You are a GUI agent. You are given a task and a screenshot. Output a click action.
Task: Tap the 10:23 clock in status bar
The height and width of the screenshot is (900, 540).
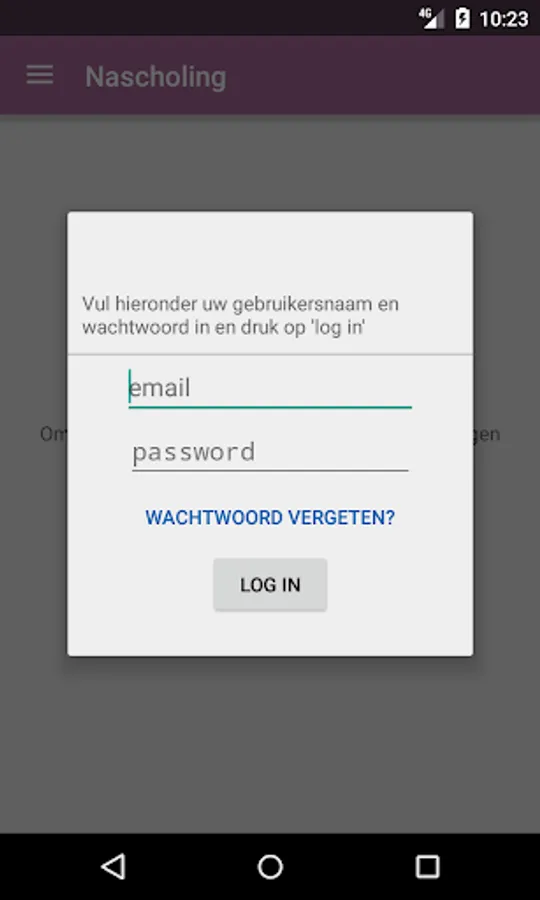(x=503, y=19)
